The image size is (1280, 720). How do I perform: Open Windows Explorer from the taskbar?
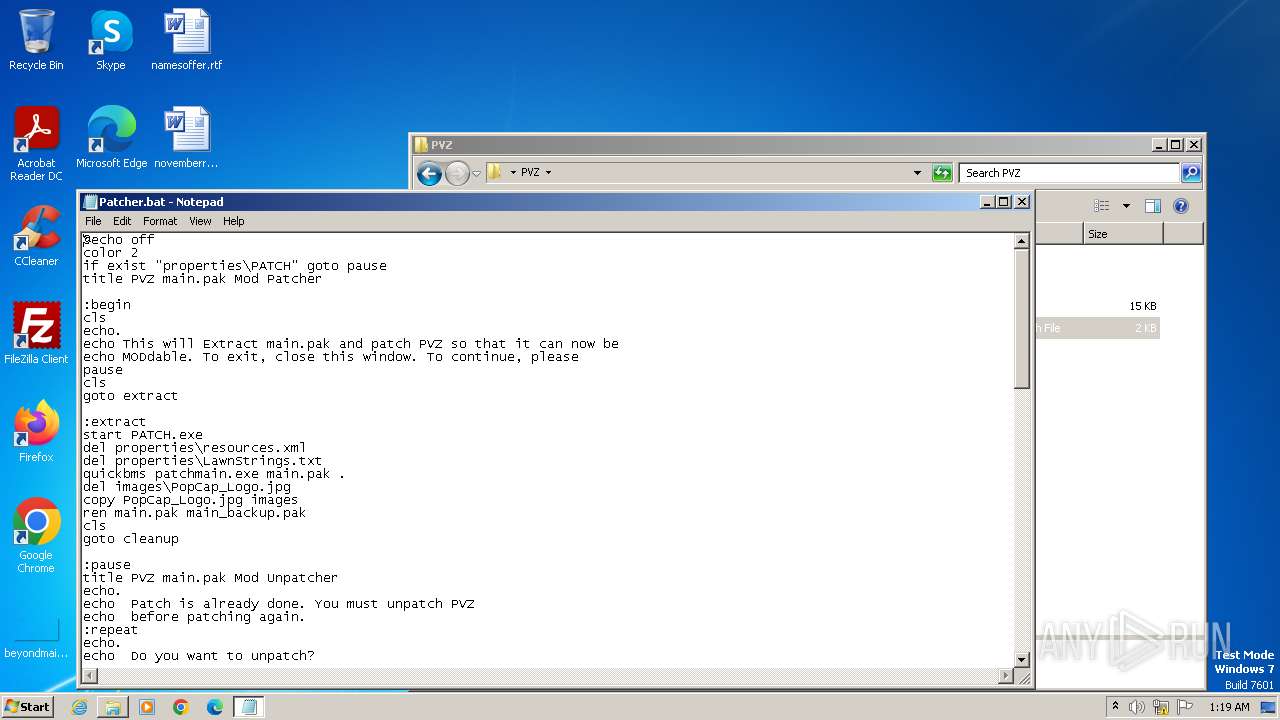(113, 707)
